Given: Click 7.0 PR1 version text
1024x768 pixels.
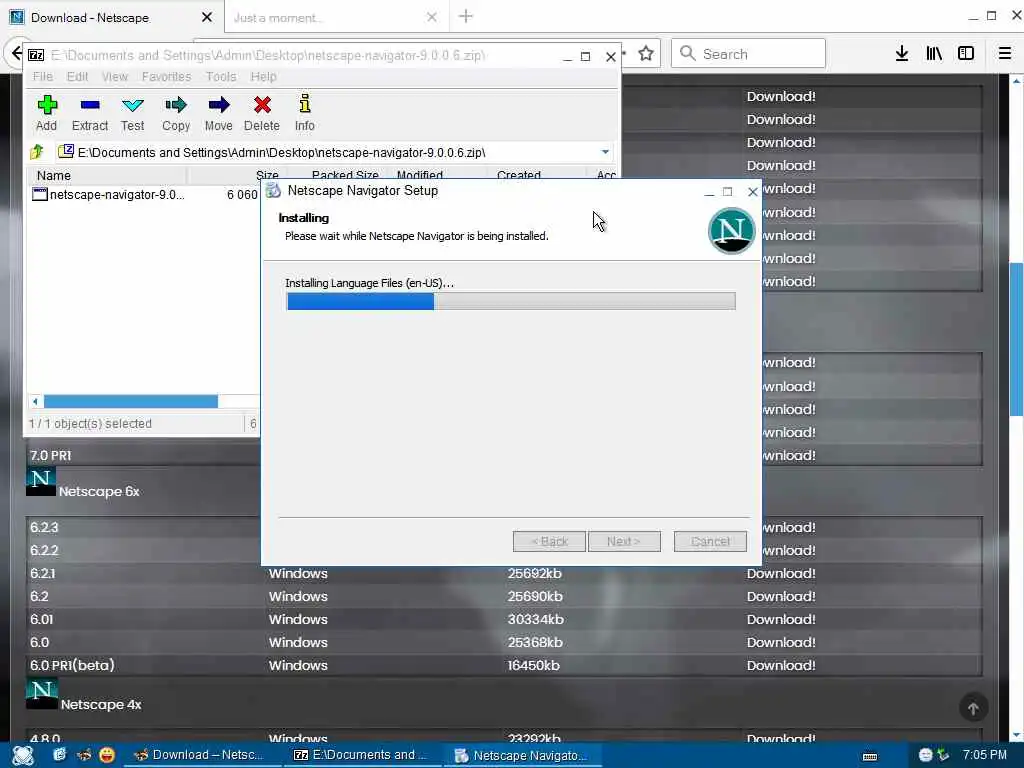Looking at the screenshot, I should (x=50, y=455).
